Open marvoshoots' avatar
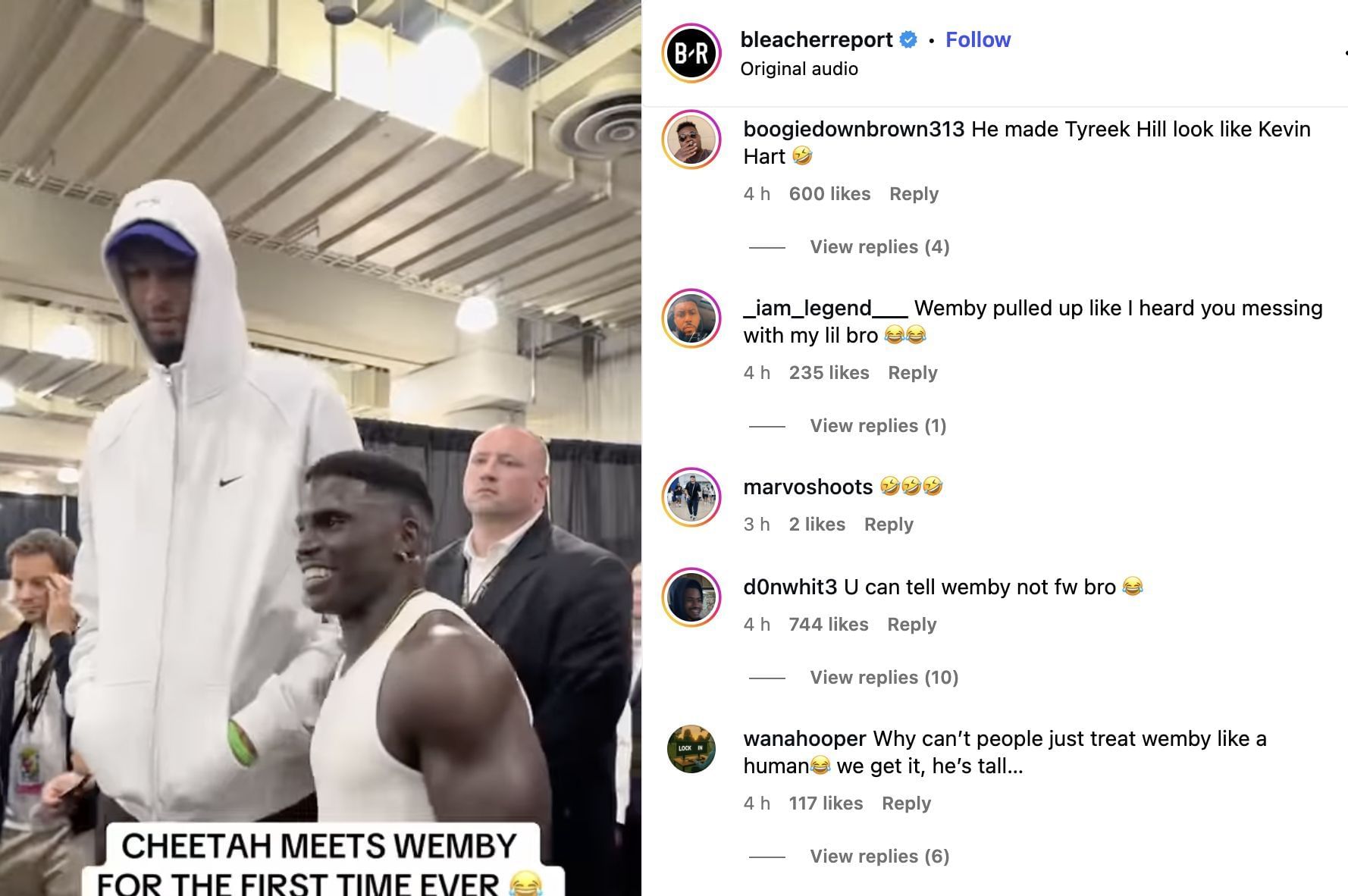 pyautogui.click(x=691, y=497)
